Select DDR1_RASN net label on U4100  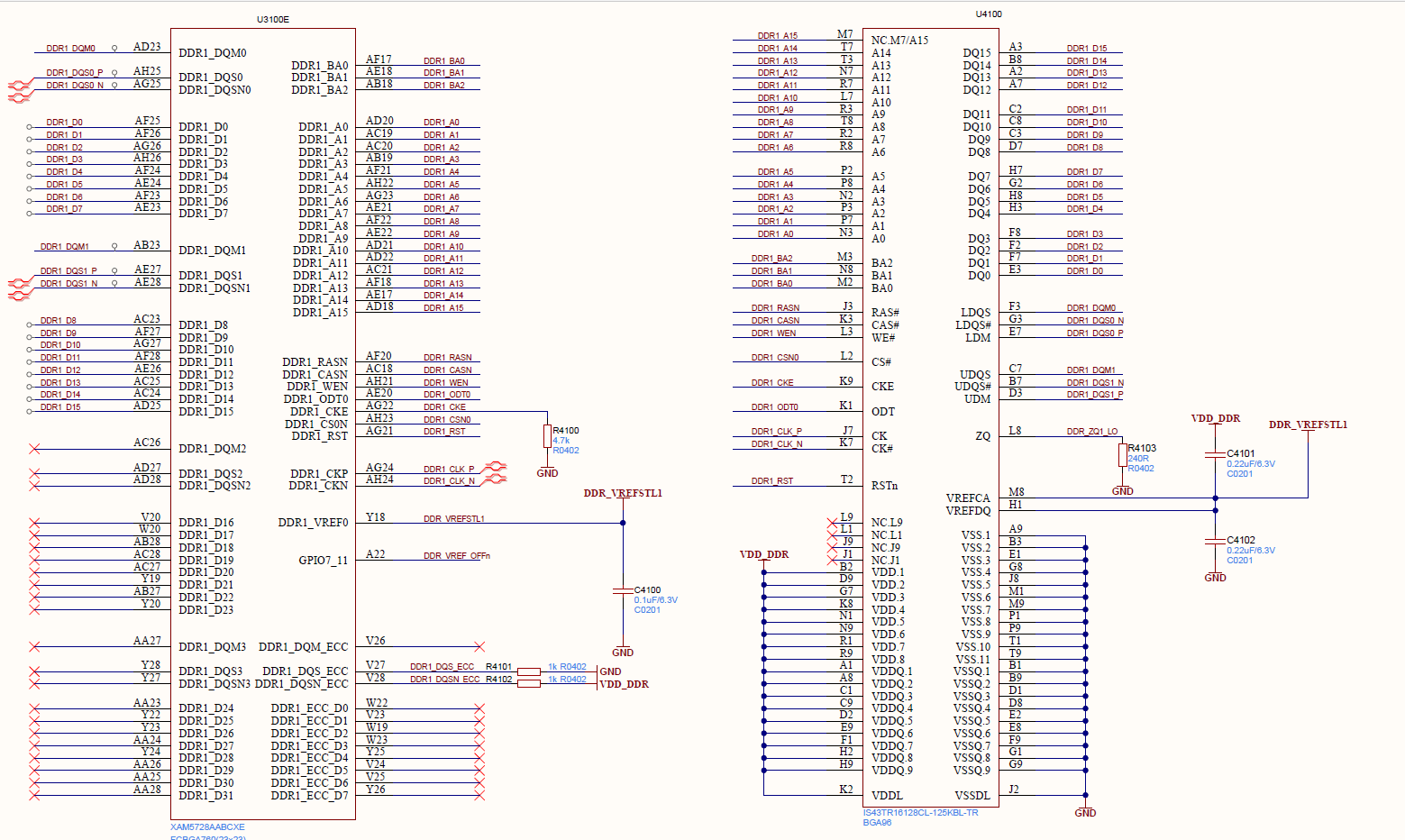click(x=775, y=307)
